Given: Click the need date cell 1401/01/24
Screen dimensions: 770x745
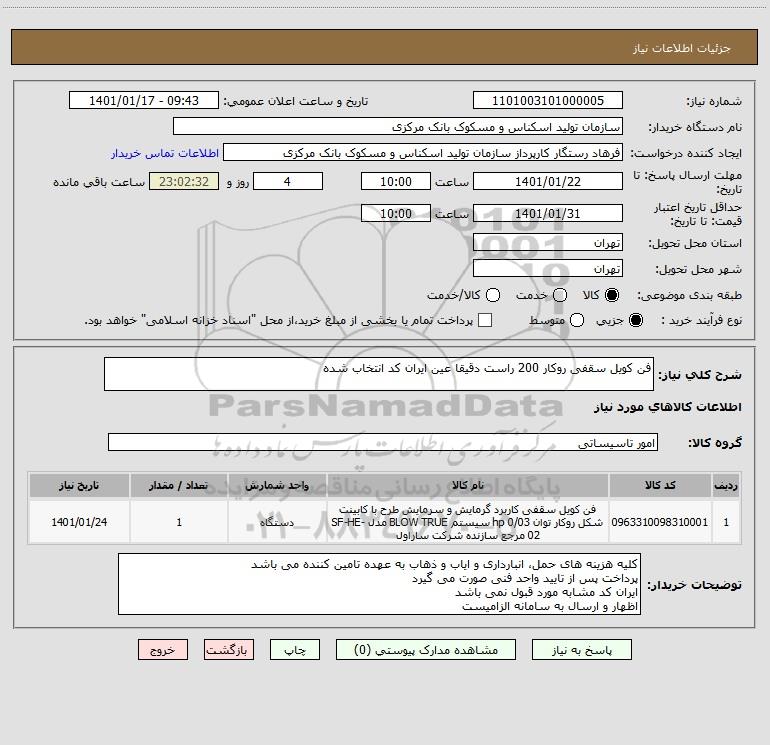Looking at the screenshot, I should pyautogui.click(x=79, y=522).
